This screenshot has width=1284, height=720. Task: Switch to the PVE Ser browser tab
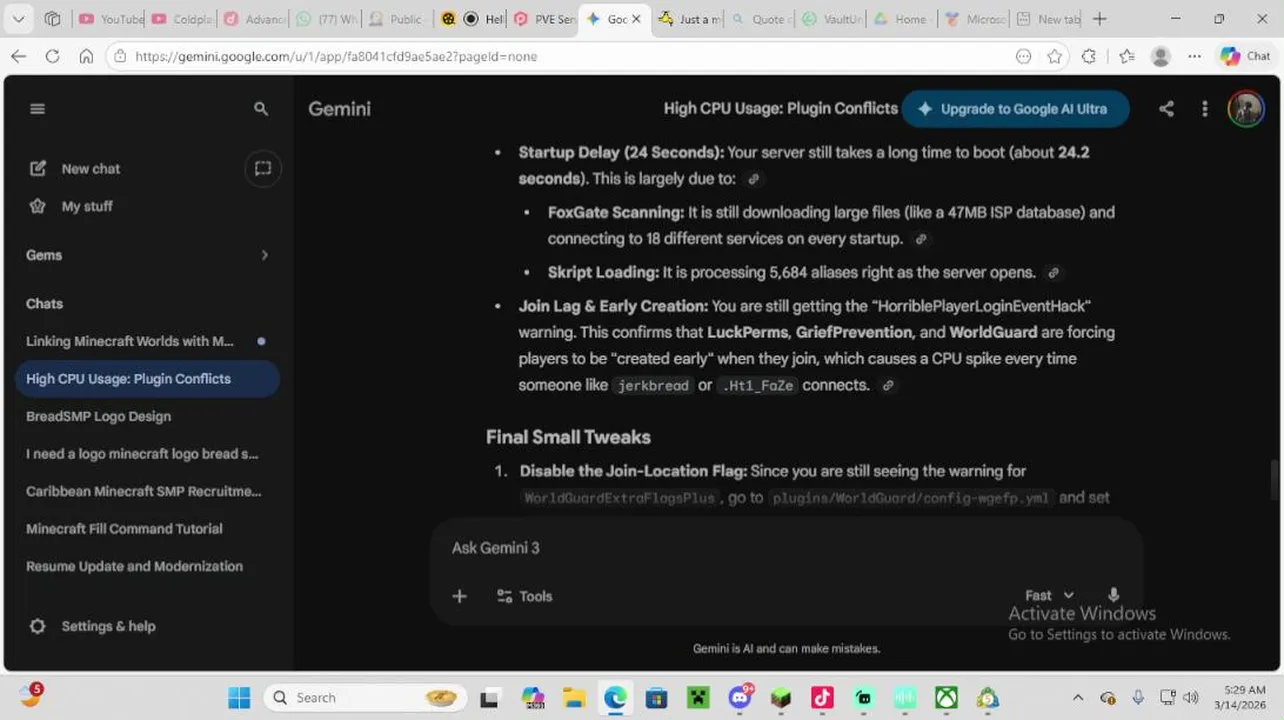[x=543, y=19]
